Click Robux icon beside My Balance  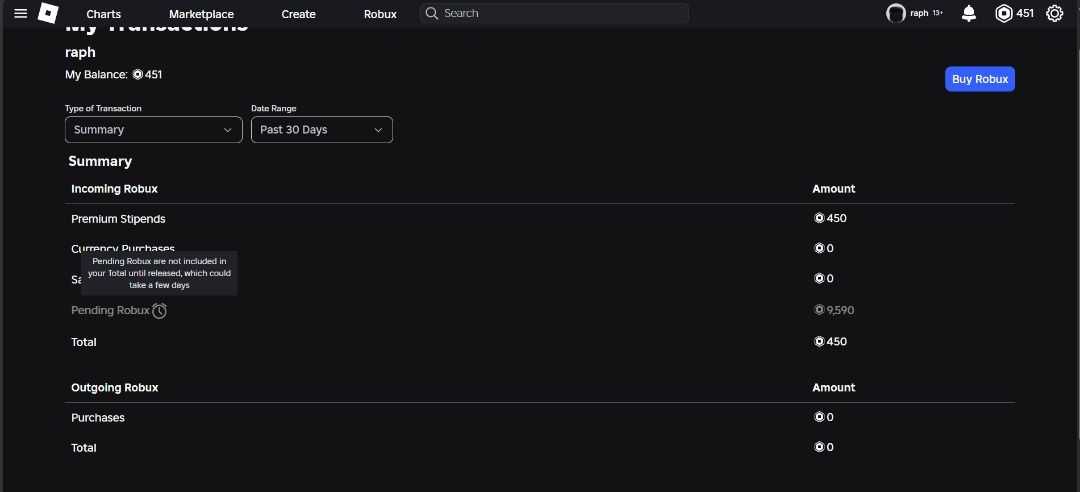[x=137, y=74]
